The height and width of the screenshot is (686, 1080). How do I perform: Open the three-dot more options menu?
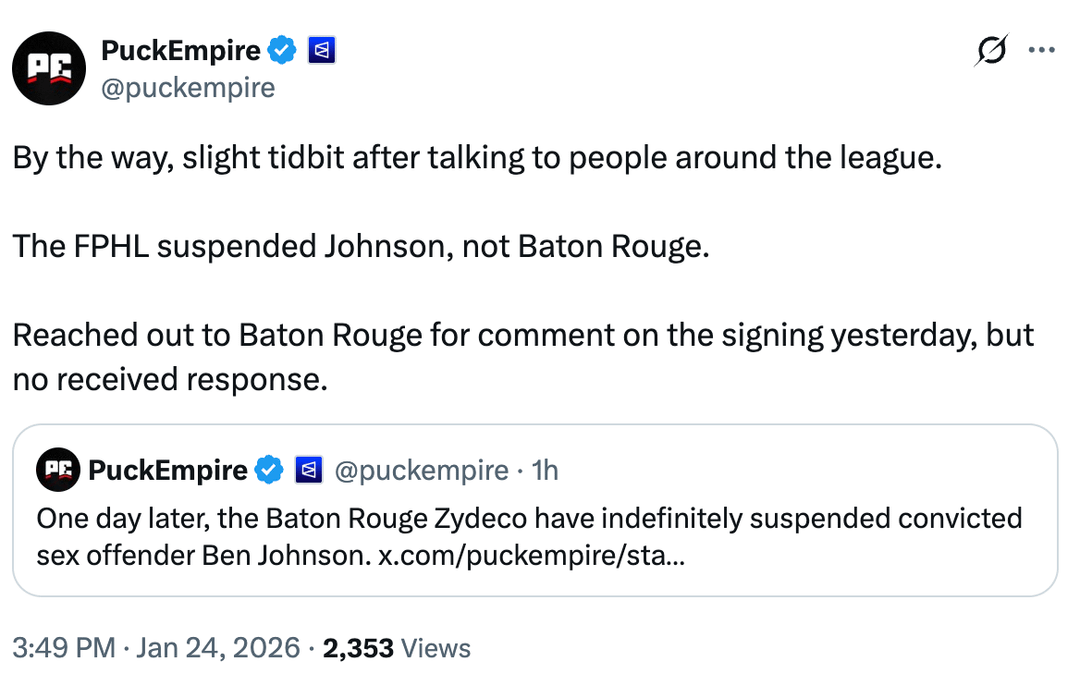click(x=1041, y=50)
